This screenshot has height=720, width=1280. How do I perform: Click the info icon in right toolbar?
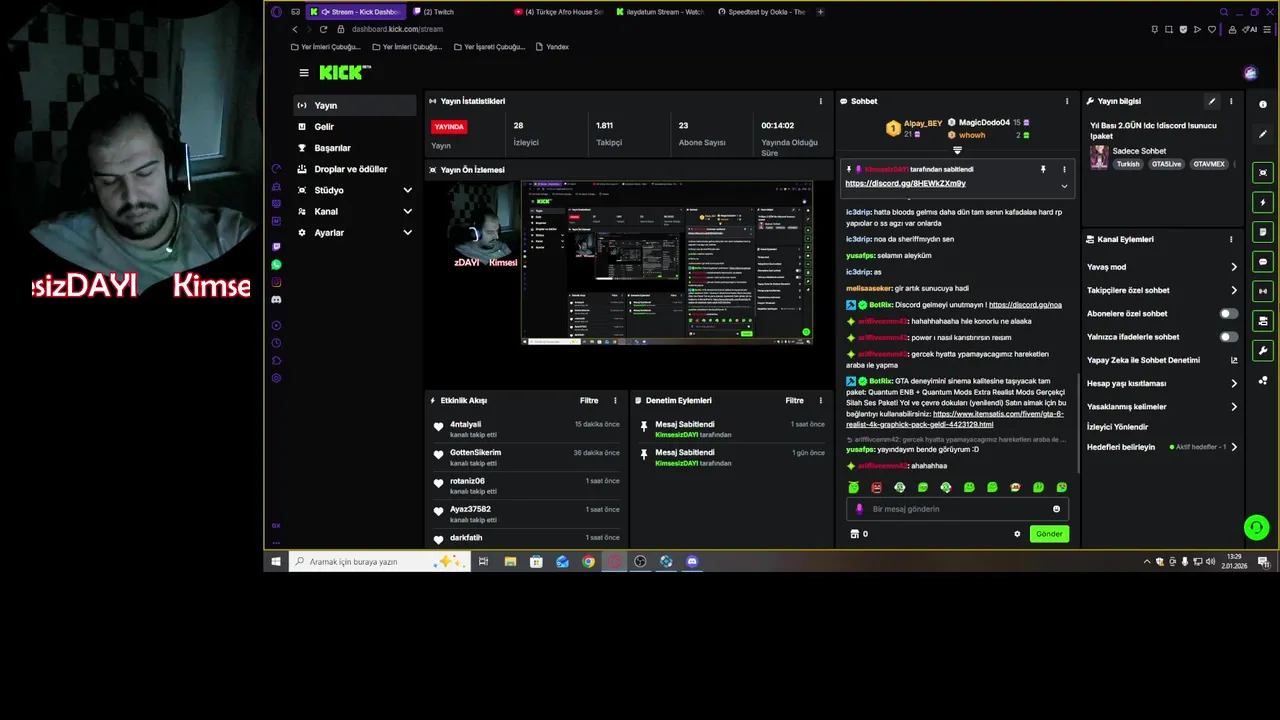pyautogui.click(x=1263, y=104)
